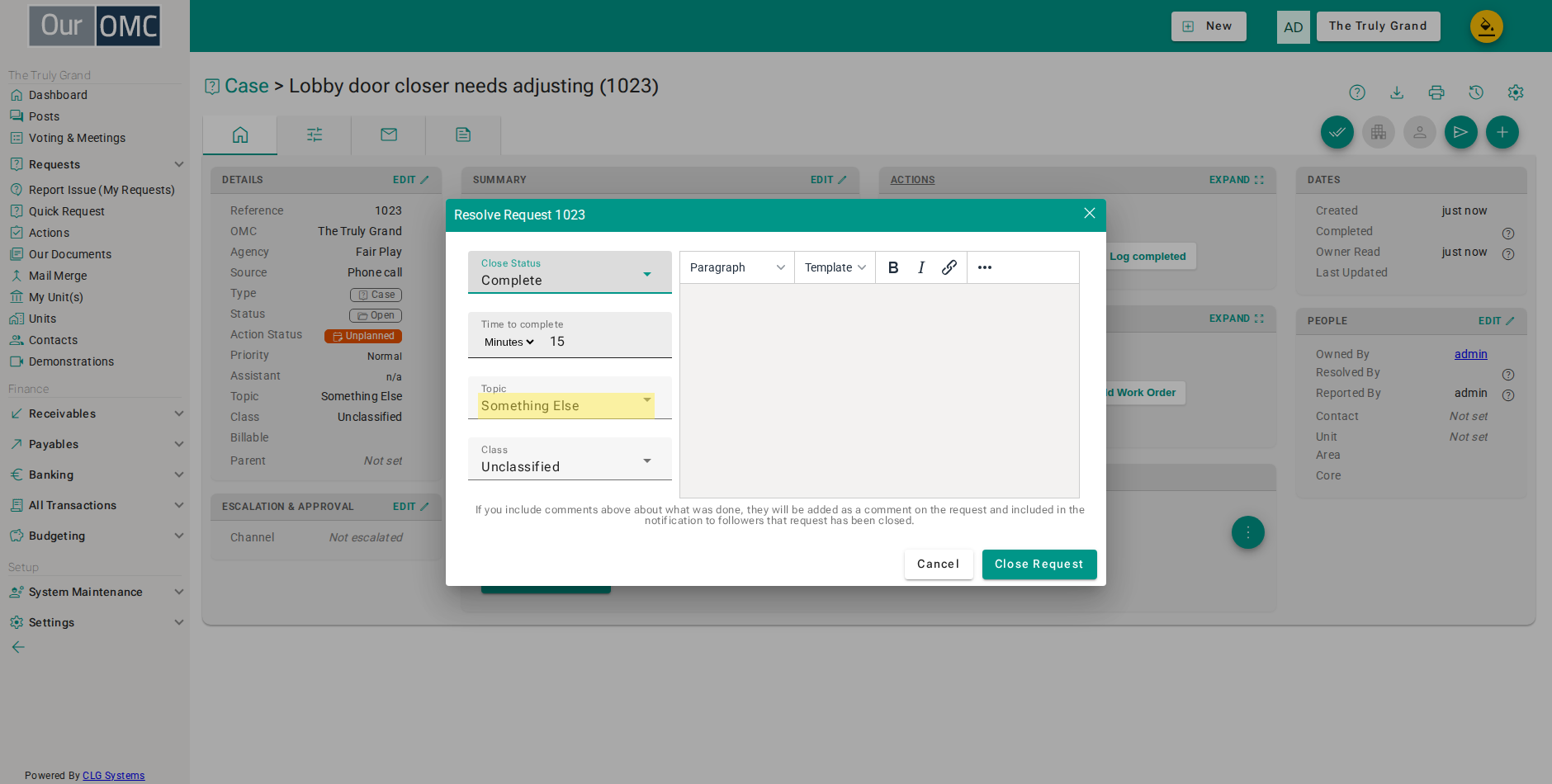Image resolution: width=1552 pixels, height=784 pixels.
Task: Close the Resolve Request dialog
Action: [x=1090, y=214]
